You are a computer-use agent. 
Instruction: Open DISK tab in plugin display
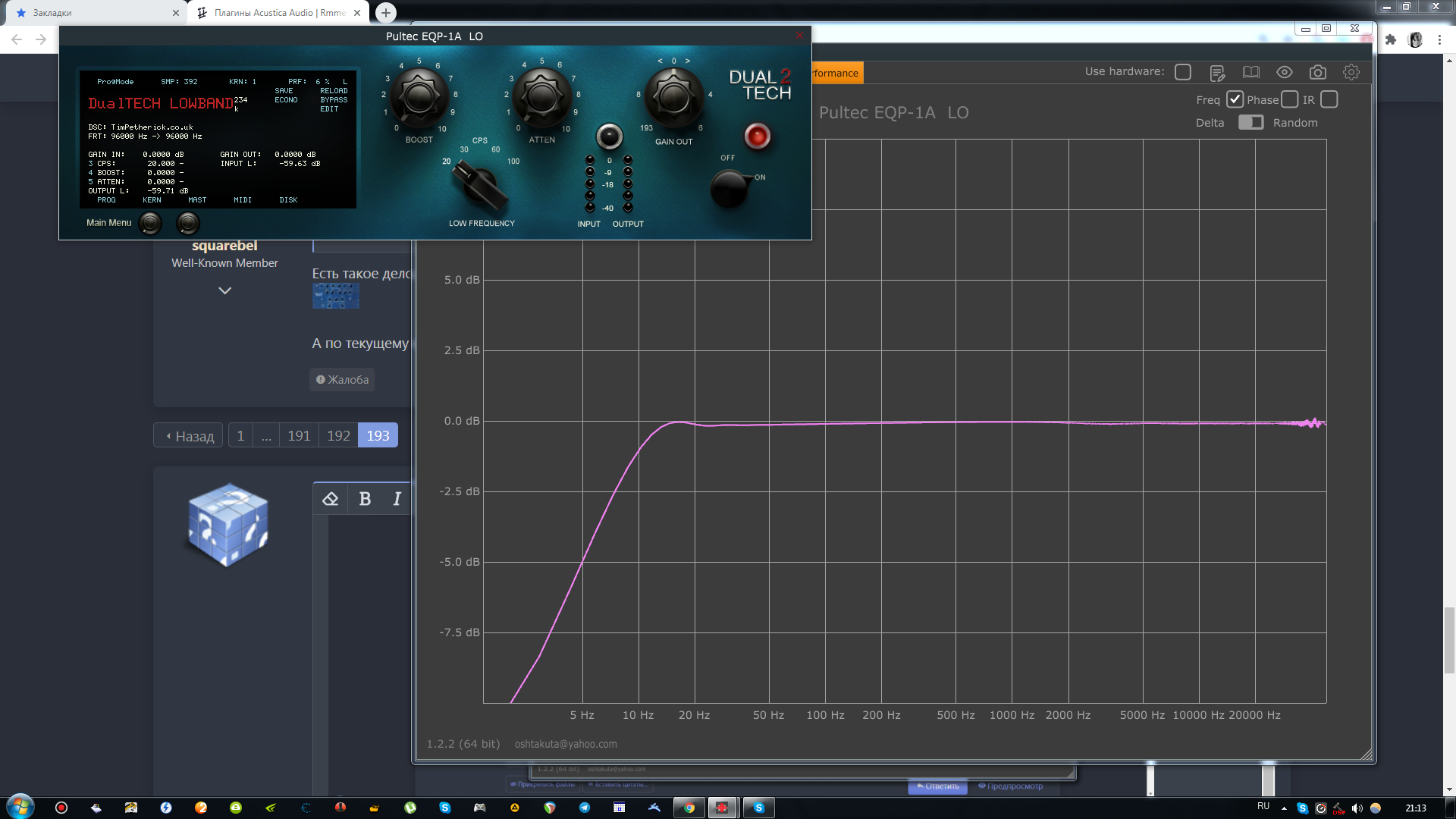(288, 200)
